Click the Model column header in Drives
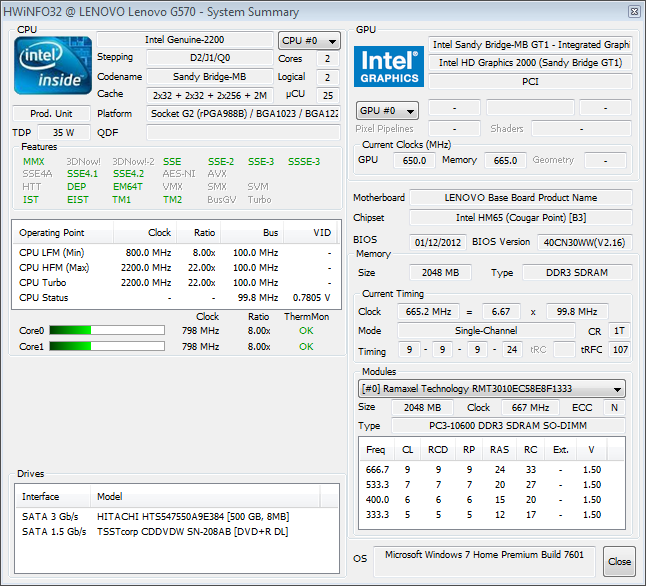This screenshot has height=586, width=646. [x=110, y=496]
